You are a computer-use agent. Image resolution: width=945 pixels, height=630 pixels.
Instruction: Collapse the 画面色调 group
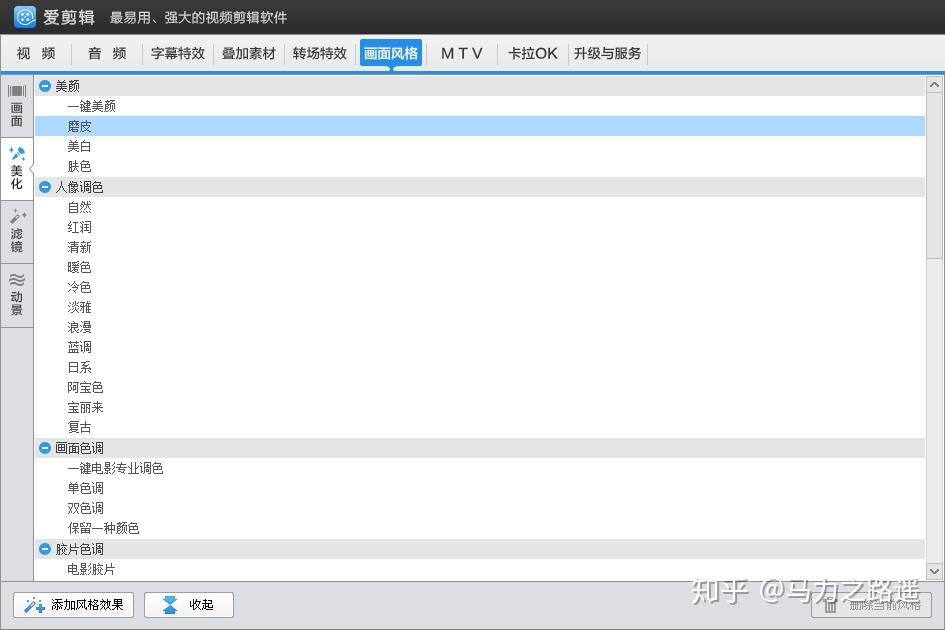coord(46,448)
